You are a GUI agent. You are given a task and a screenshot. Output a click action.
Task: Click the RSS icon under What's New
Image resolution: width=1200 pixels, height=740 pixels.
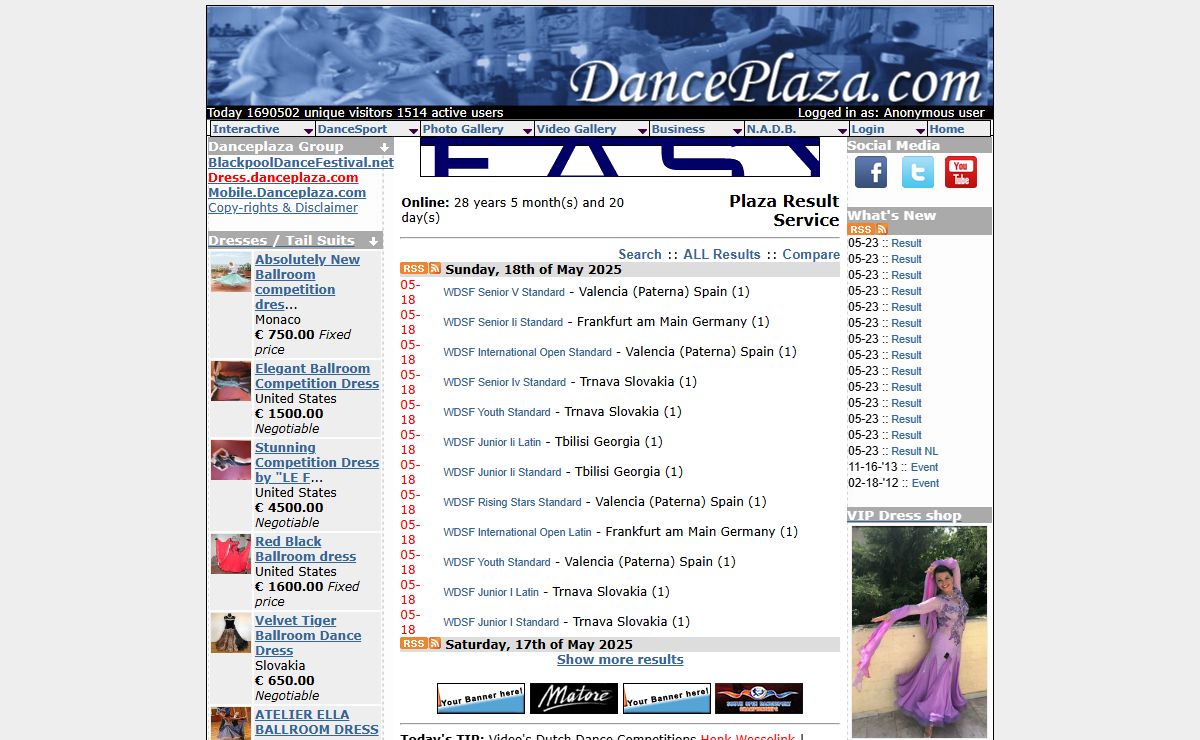pos(868,229)
